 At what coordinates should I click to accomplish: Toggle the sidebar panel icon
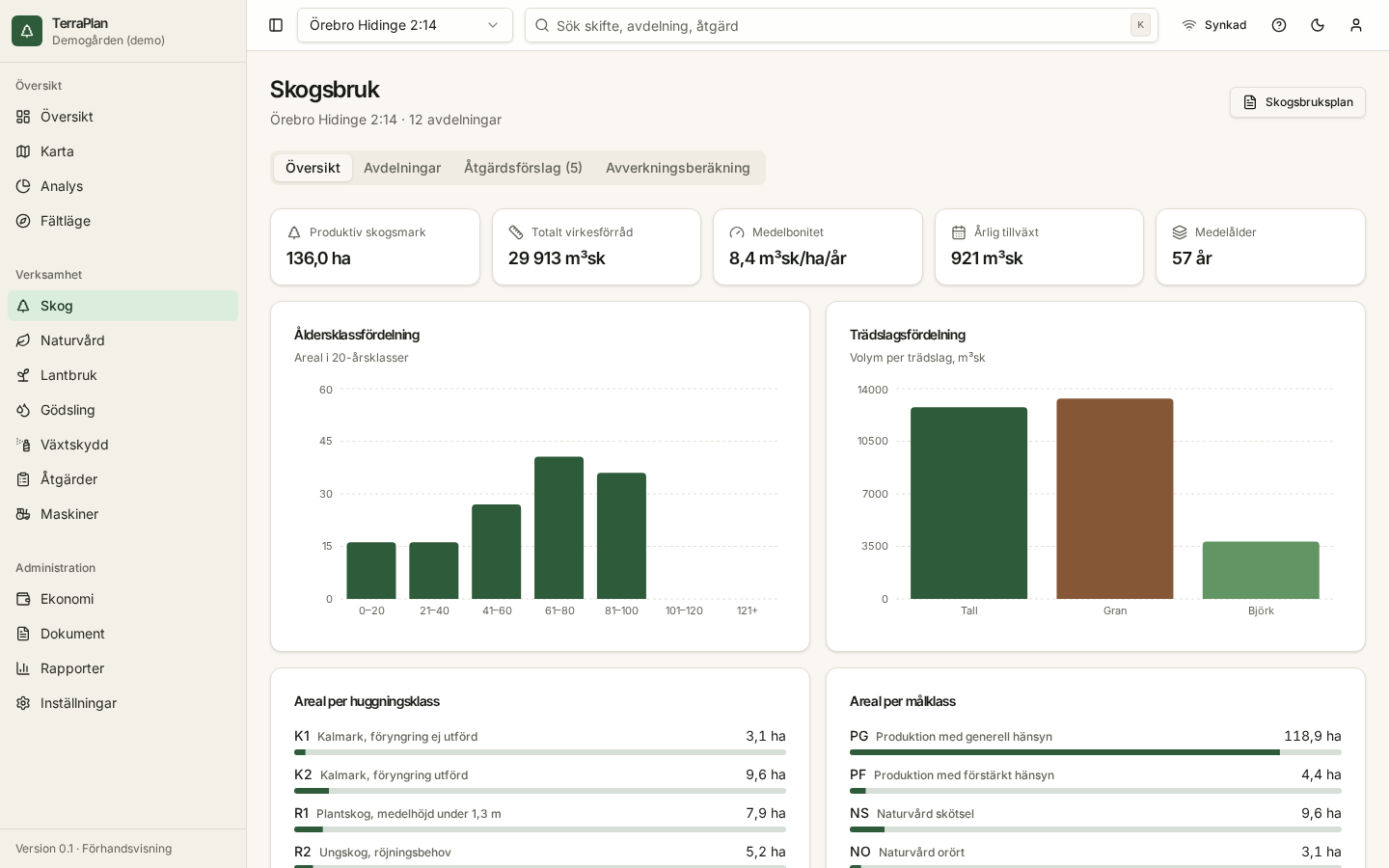(276, 25)
